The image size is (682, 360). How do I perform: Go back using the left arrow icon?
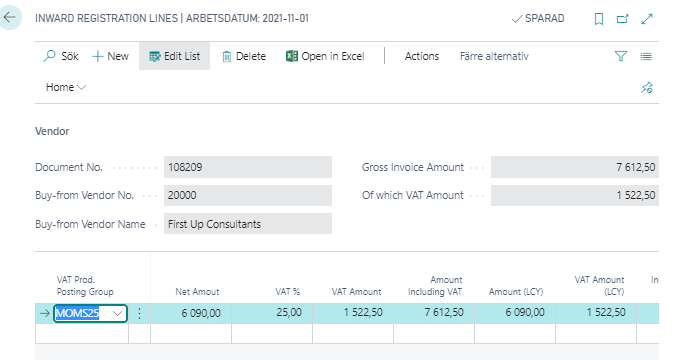pyautogui.click(x=9, y=17)
